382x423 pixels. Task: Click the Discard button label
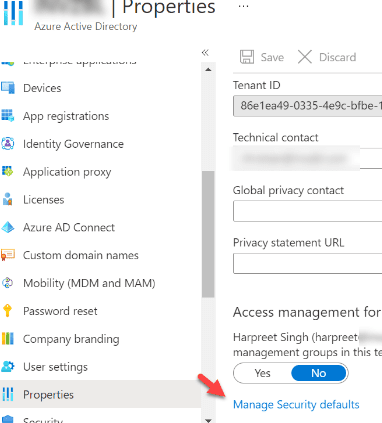(337, 57)
